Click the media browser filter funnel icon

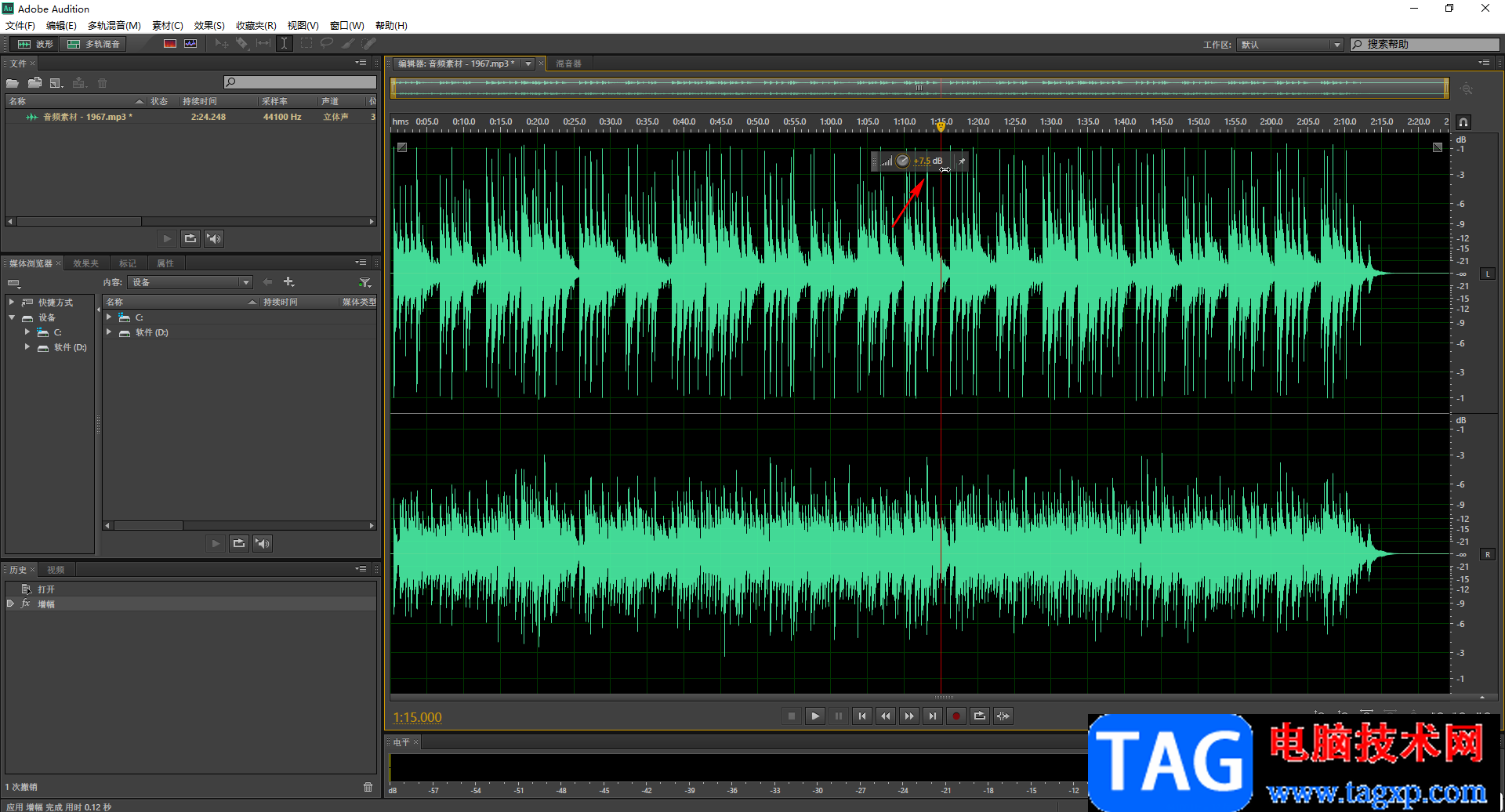pyautogui.click(x=364, y=282)
